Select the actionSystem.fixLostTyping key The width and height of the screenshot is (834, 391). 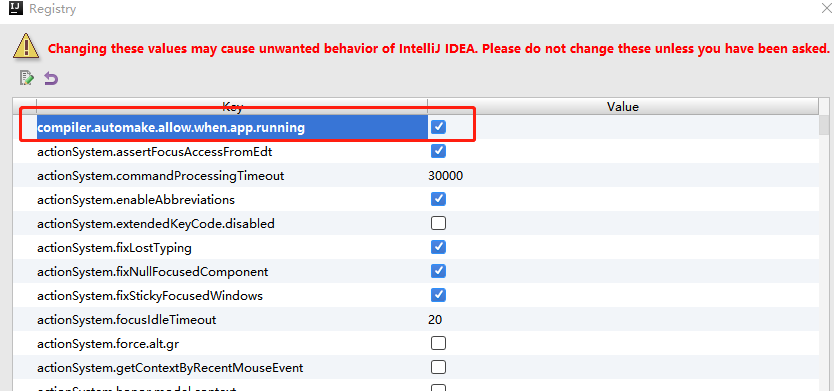(x=114, y=248)
